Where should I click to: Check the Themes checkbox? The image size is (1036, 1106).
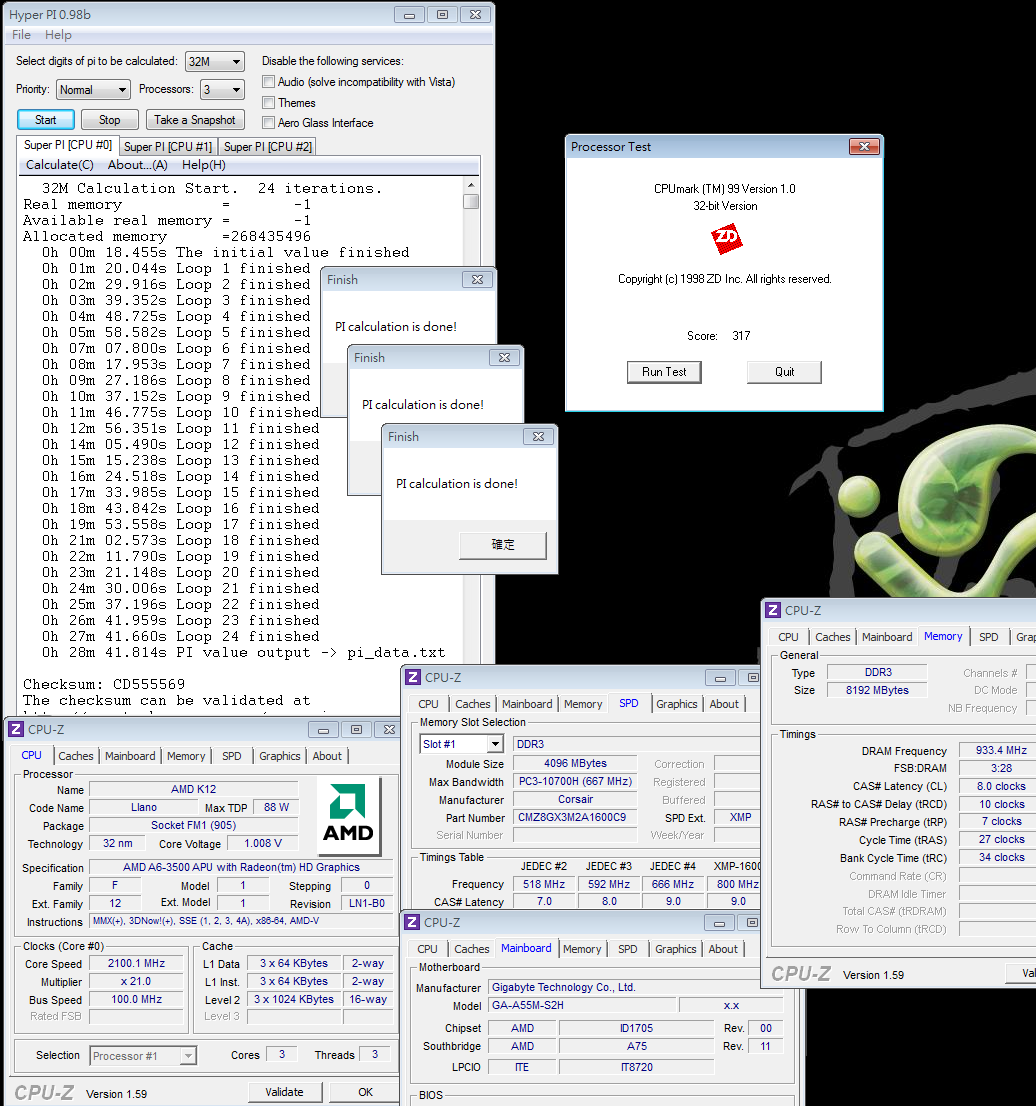click(268, 102)
